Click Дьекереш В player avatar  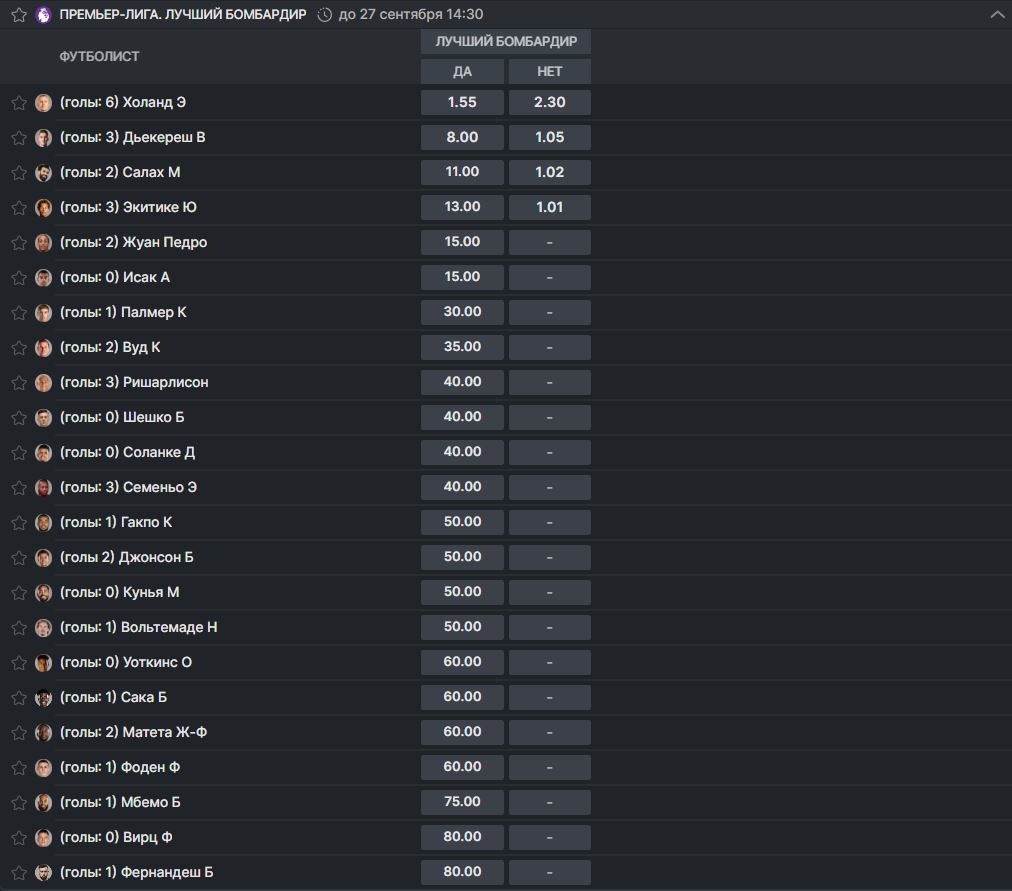[43, 137]
